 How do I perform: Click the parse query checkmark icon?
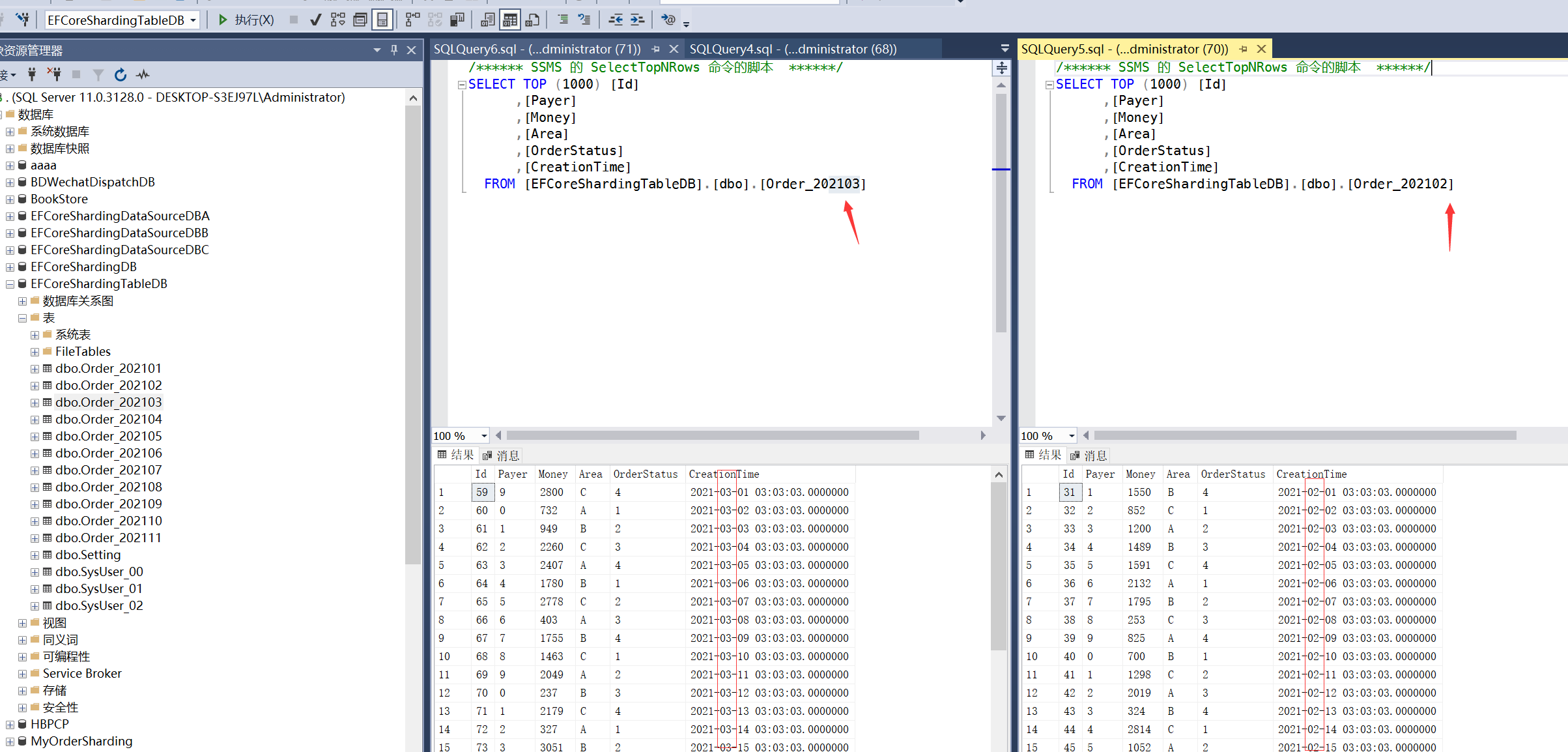(x=315, y=20)
